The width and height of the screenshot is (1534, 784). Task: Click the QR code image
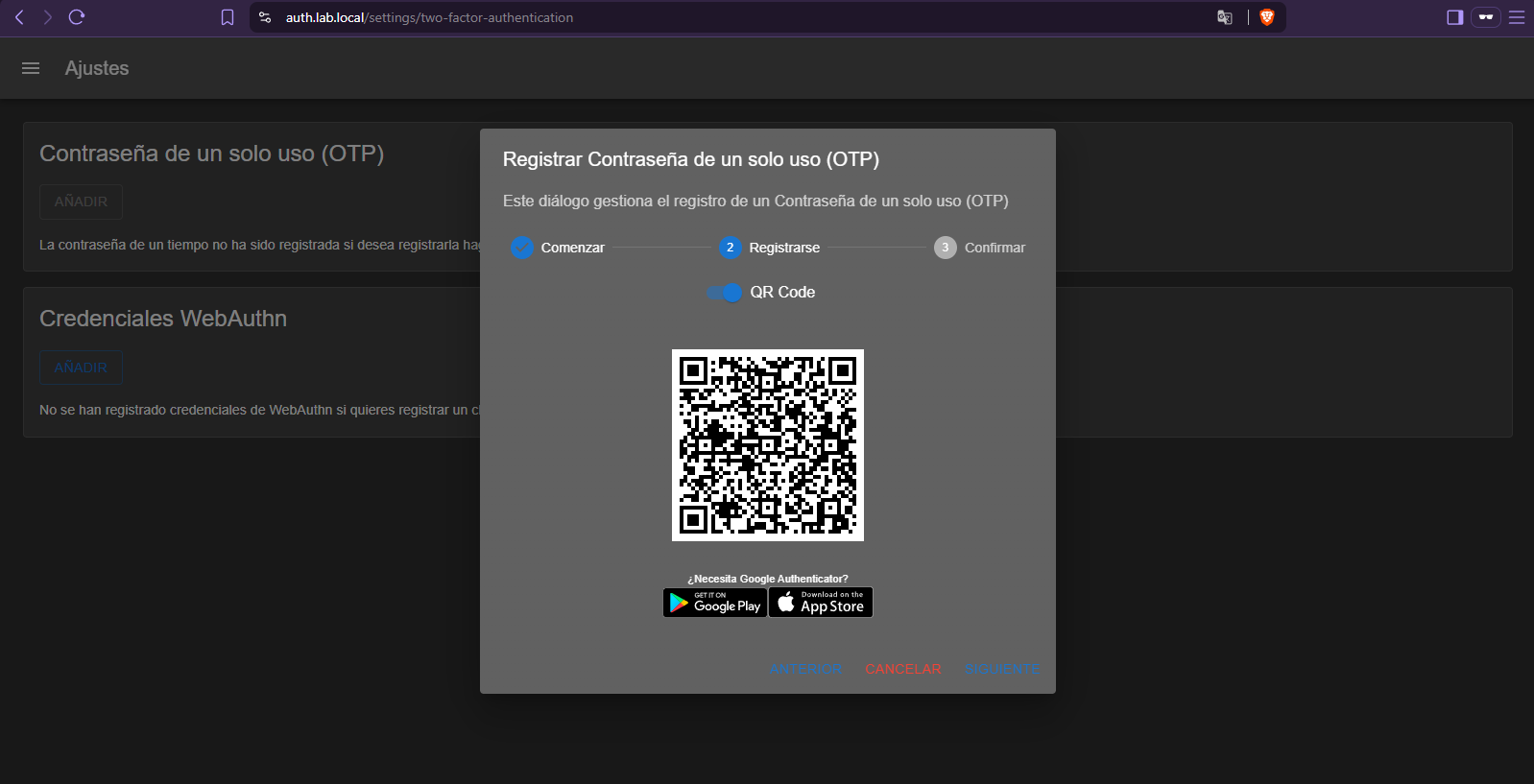(x=768, y=445)
